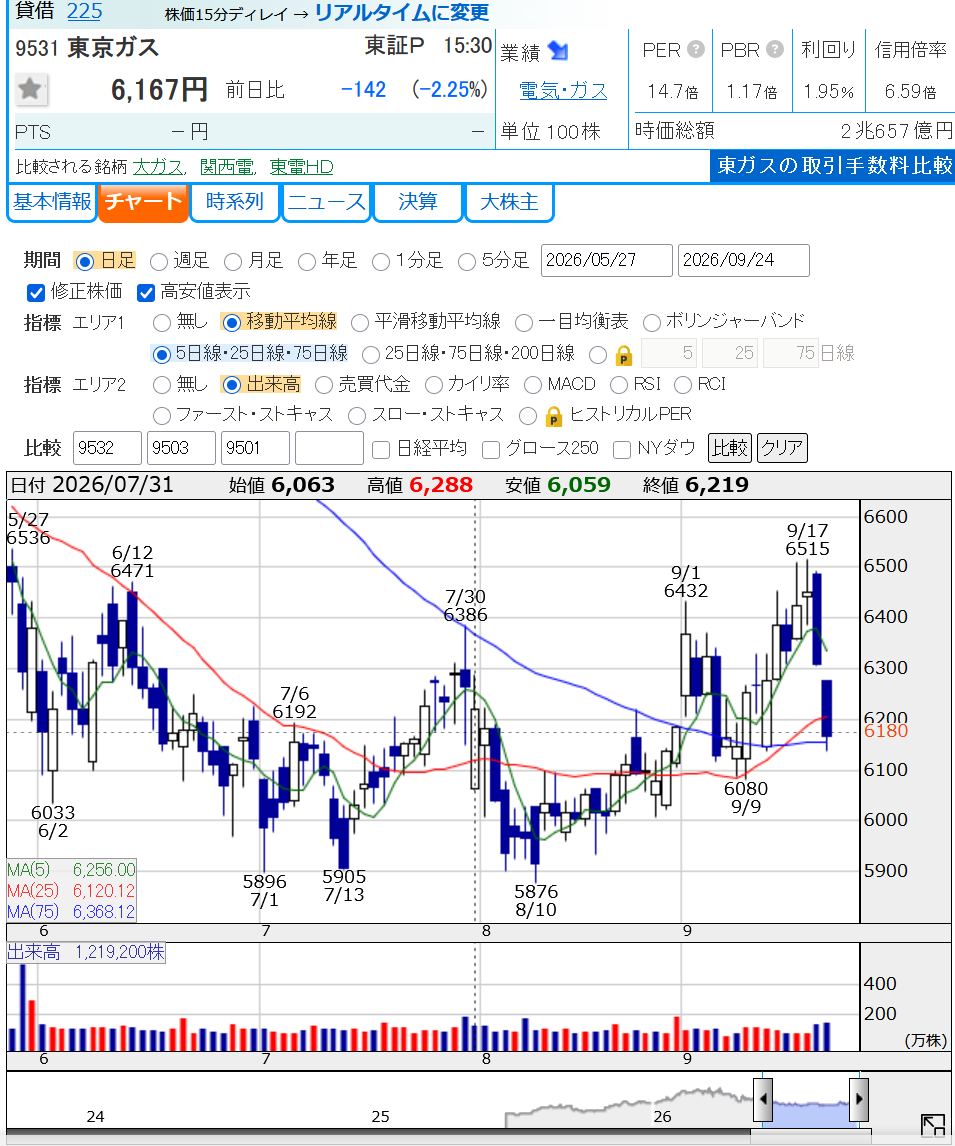Select 売買代金 radio button
Image resolution: width=955 pixels, height=1146 pixels.
[x=323, y=384]
